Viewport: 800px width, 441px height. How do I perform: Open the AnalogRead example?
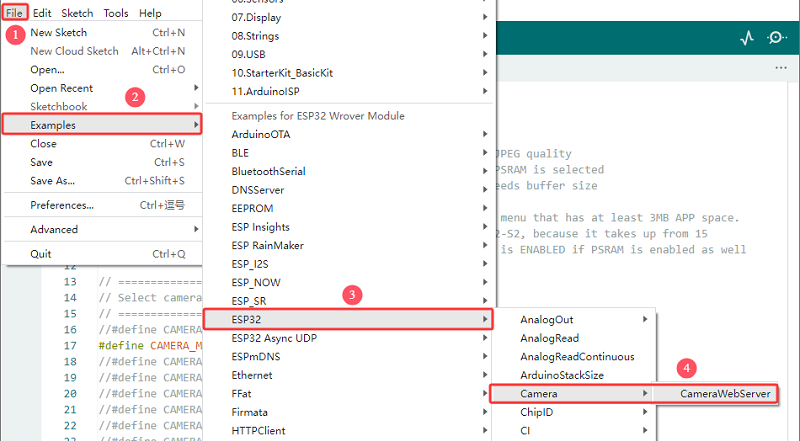tap(573, 338)
